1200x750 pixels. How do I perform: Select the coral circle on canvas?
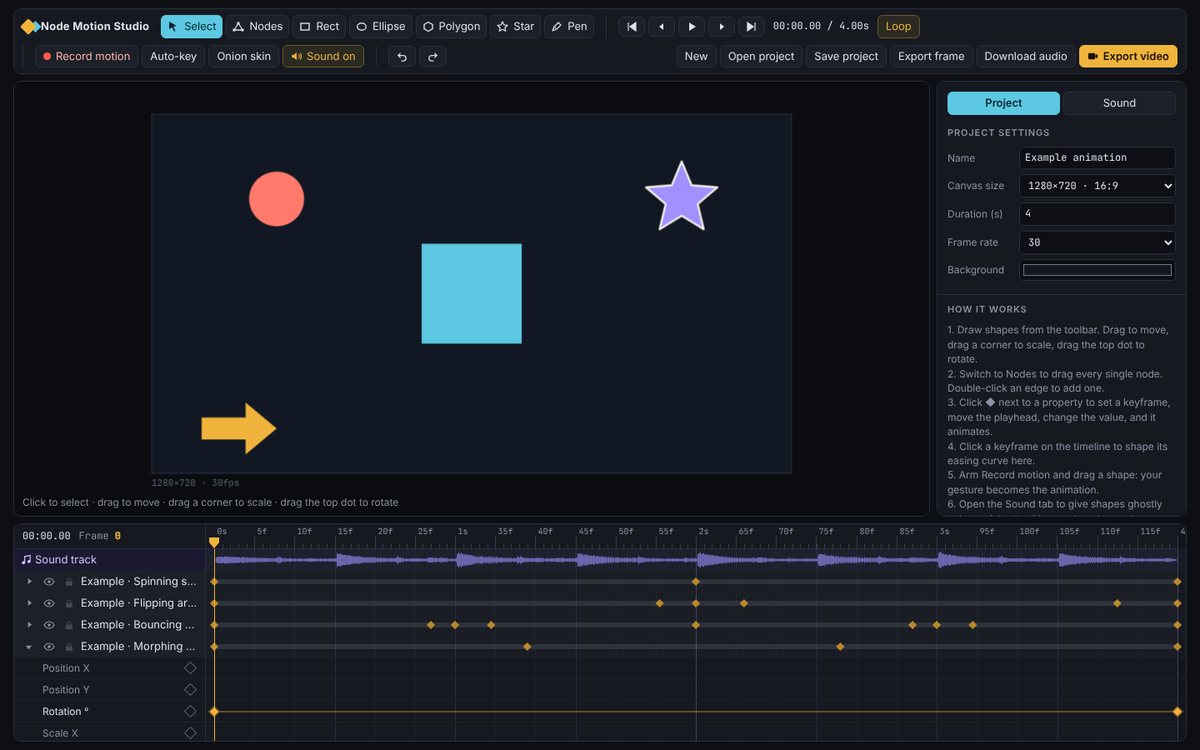[276, 199]
